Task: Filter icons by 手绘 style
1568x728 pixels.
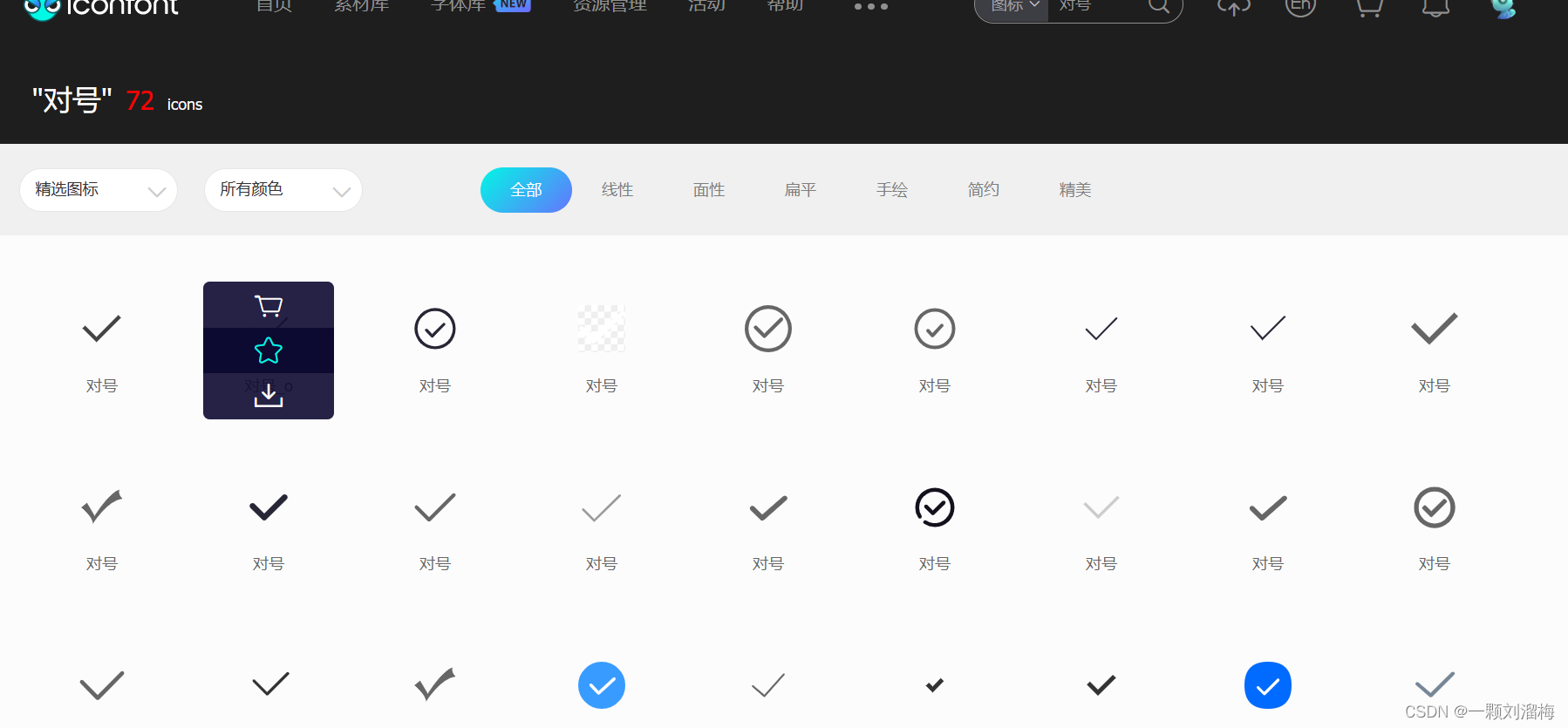Action: point(892,190)
